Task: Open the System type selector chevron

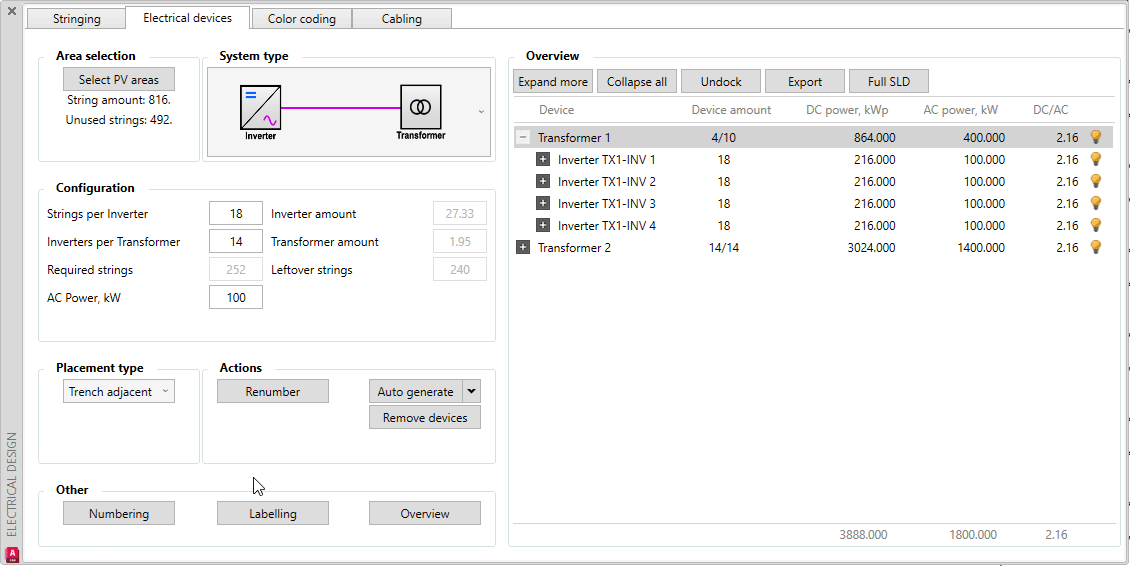Action: tap(482, 112)
